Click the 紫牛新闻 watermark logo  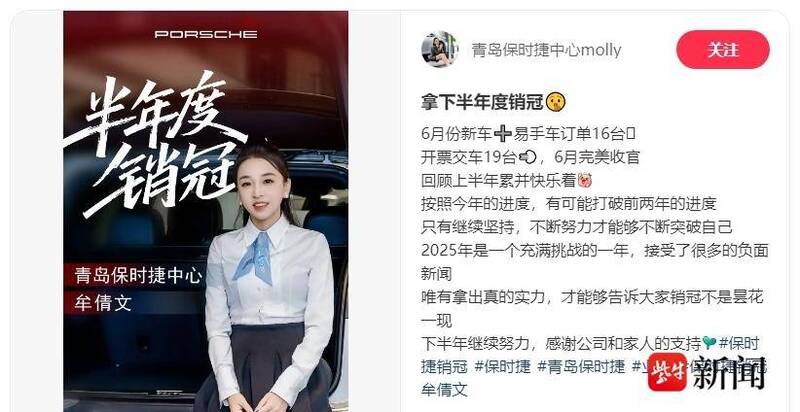point(707,372)
